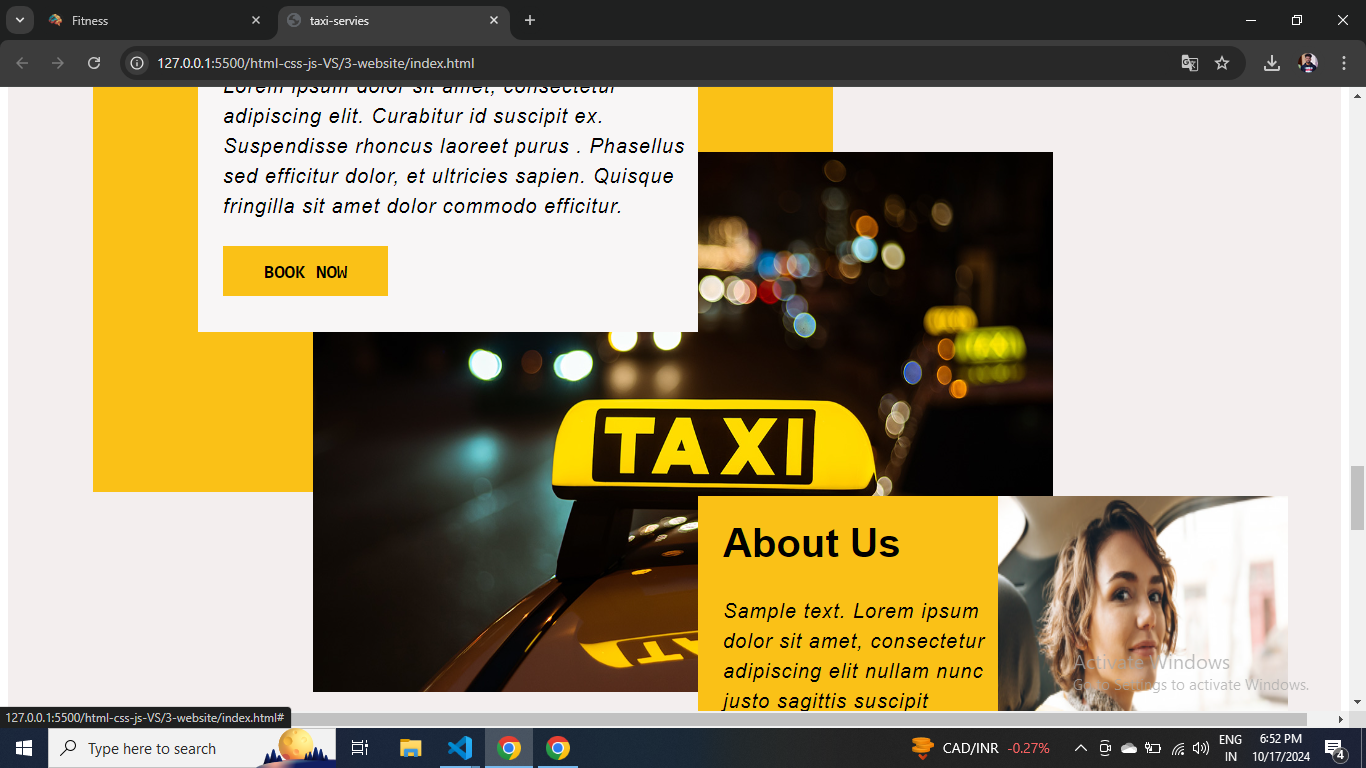Select the taxi-servies tab
Image resolution: width=1366 pixels, height=768 pixels.
[x=392, y=21]
